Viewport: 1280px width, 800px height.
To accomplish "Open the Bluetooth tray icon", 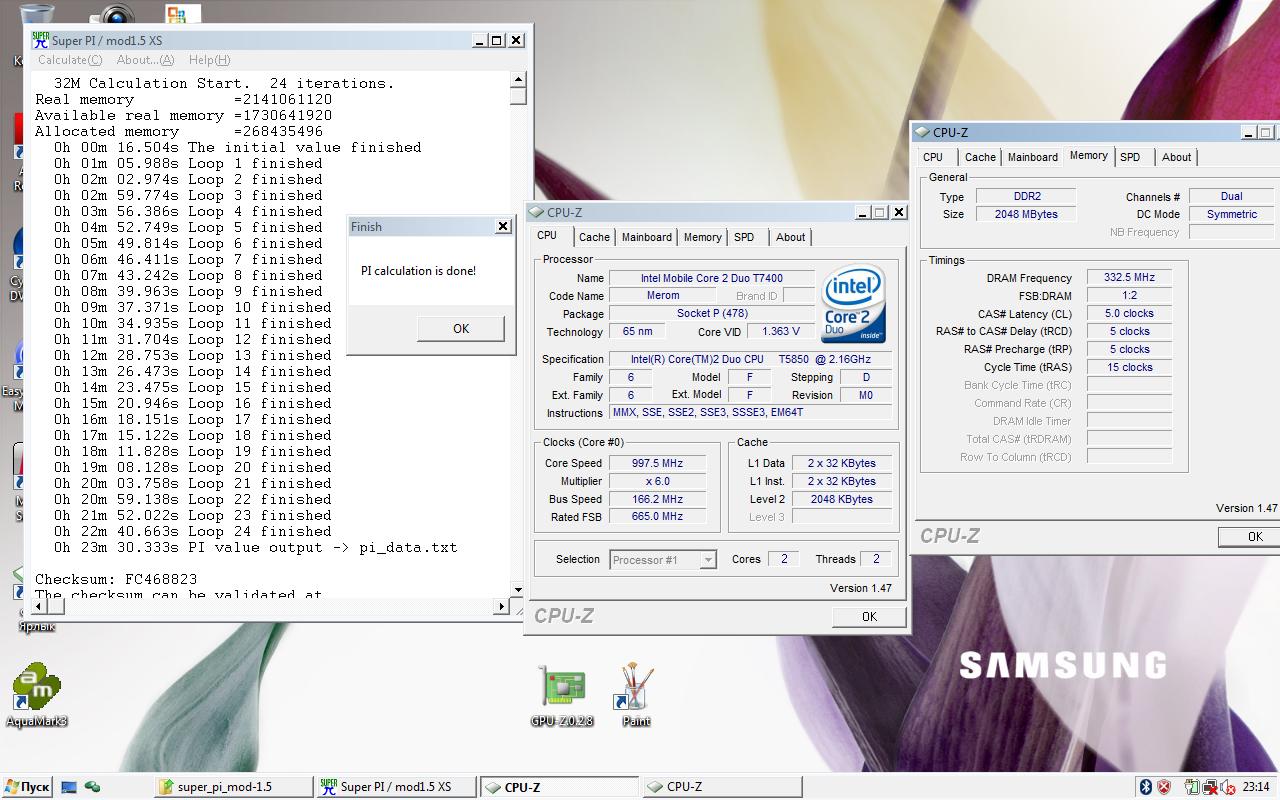I will coord(1146,787).
